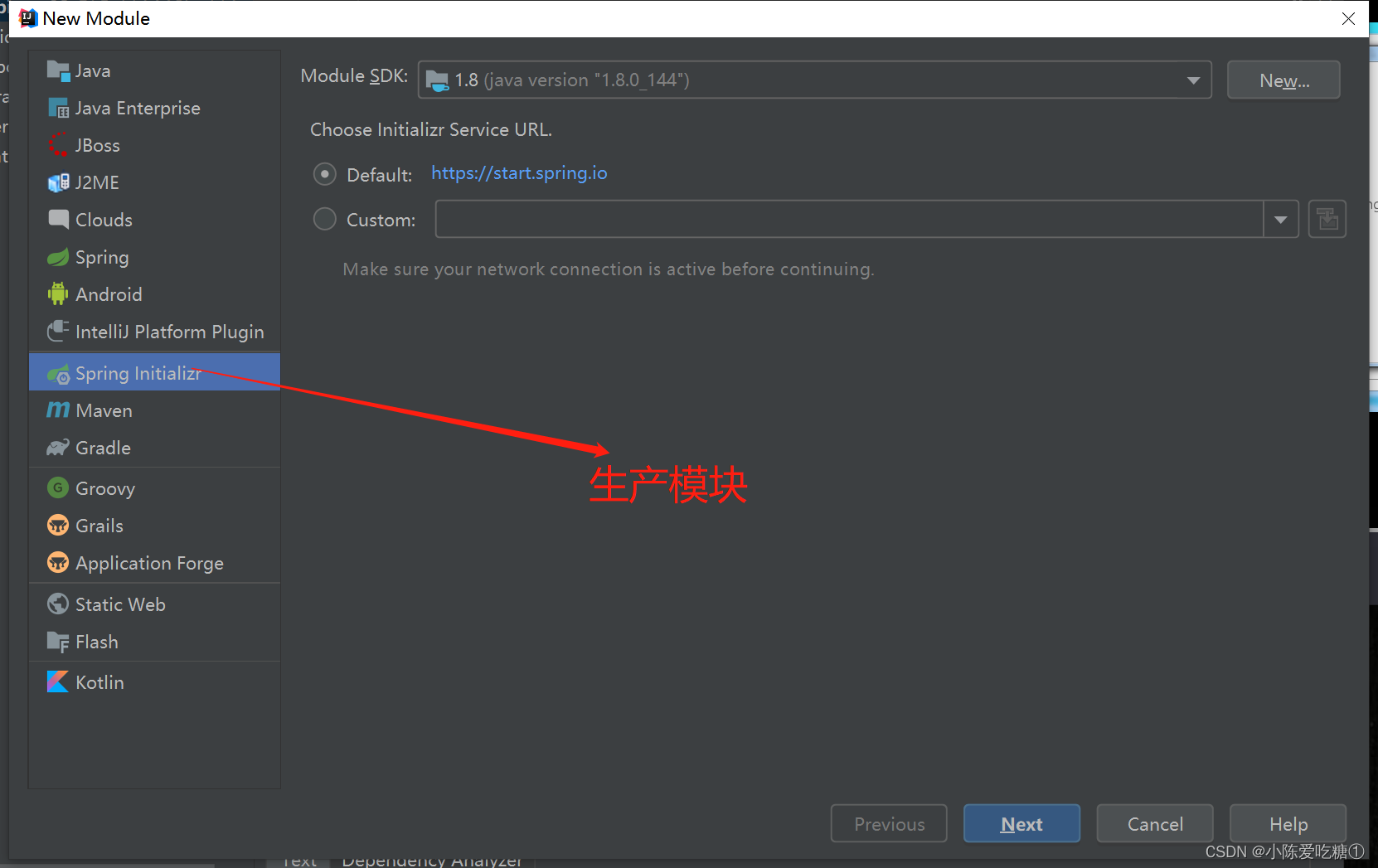Select Kotlin module type
Viewport: 1378px width, 868px height.
pyautogui.click(x=154, y=682)
